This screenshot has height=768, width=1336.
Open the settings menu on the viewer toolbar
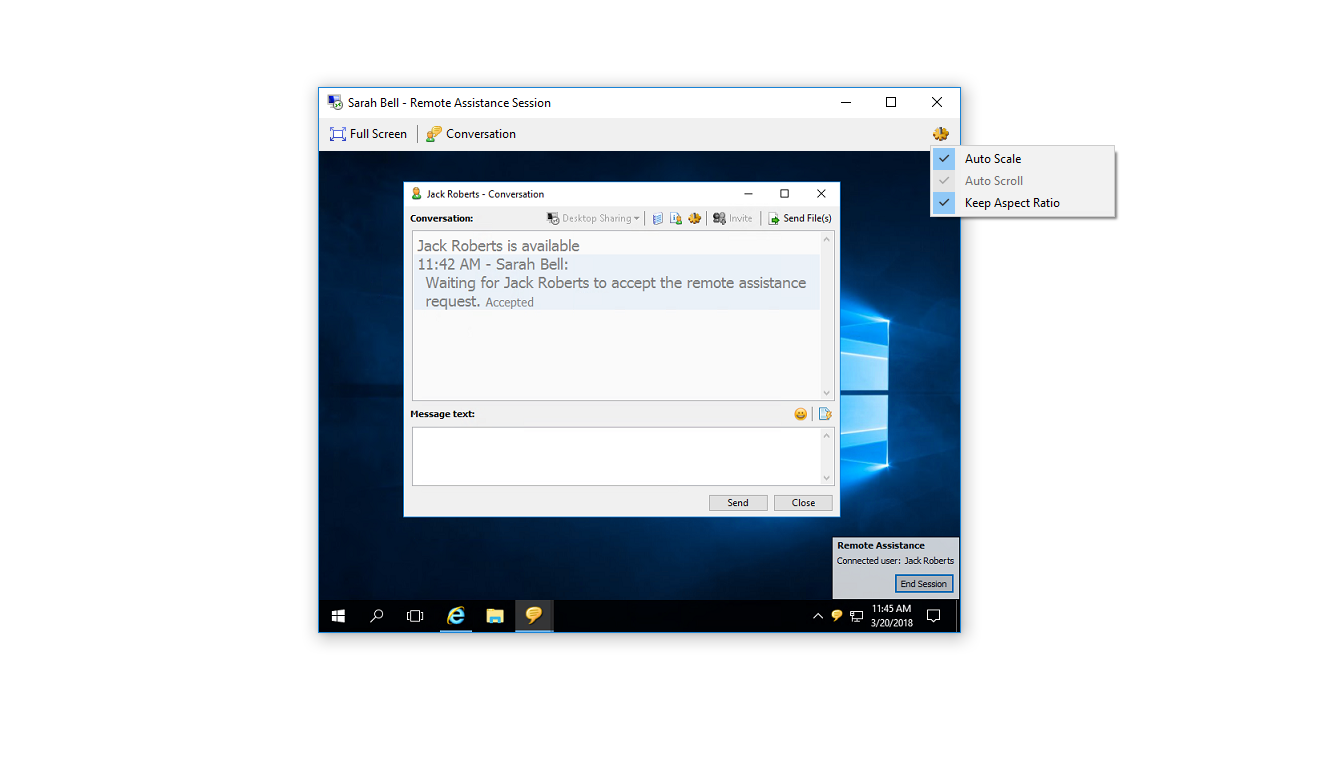click(941, 133)
